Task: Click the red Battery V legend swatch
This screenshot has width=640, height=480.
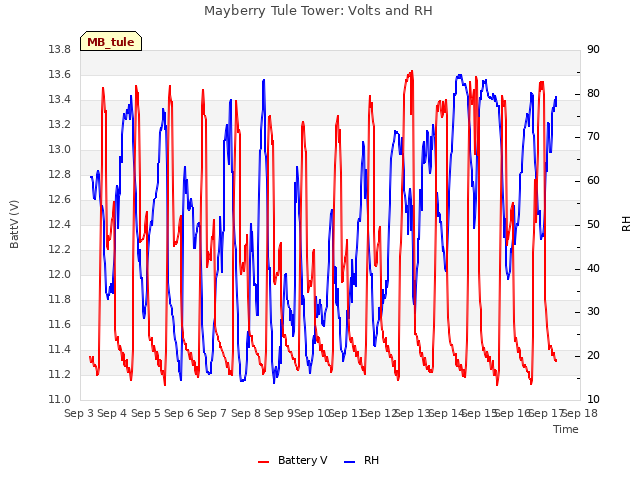Action: (x=264, y=462)
